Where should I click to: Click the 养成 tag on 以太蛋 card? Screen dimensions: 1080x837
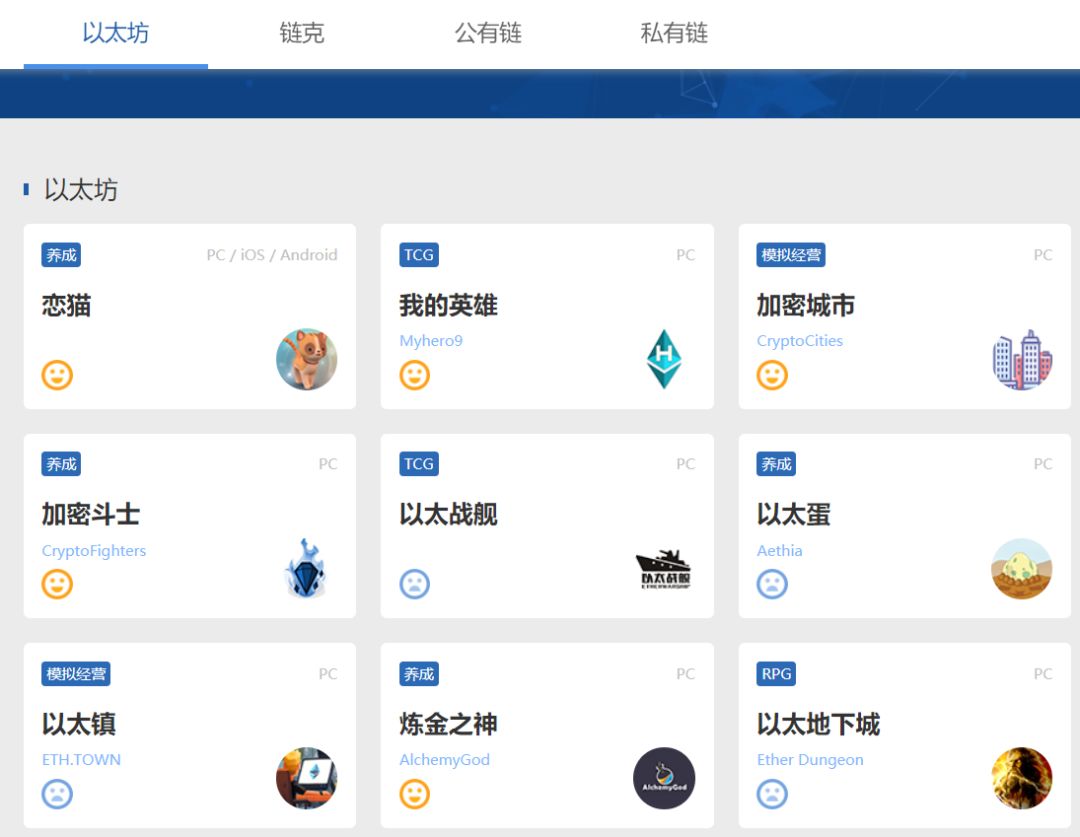tap(776, 464)
